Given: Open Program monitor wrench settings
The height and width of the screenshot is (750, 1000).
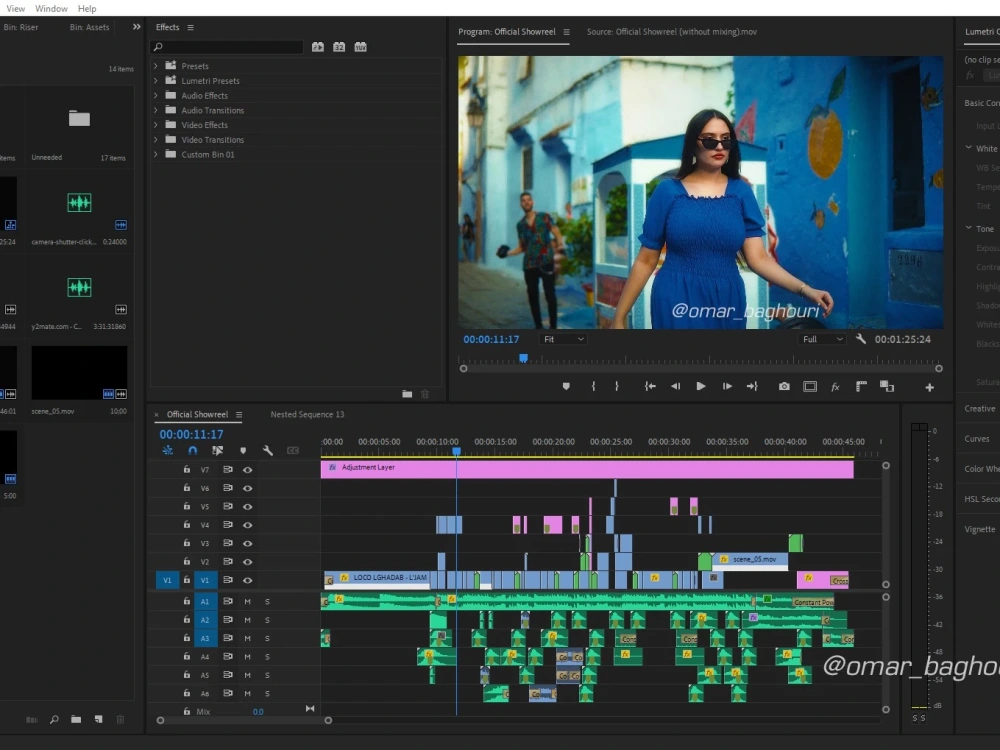Looking at the screenshot, I should click(861, 339).
